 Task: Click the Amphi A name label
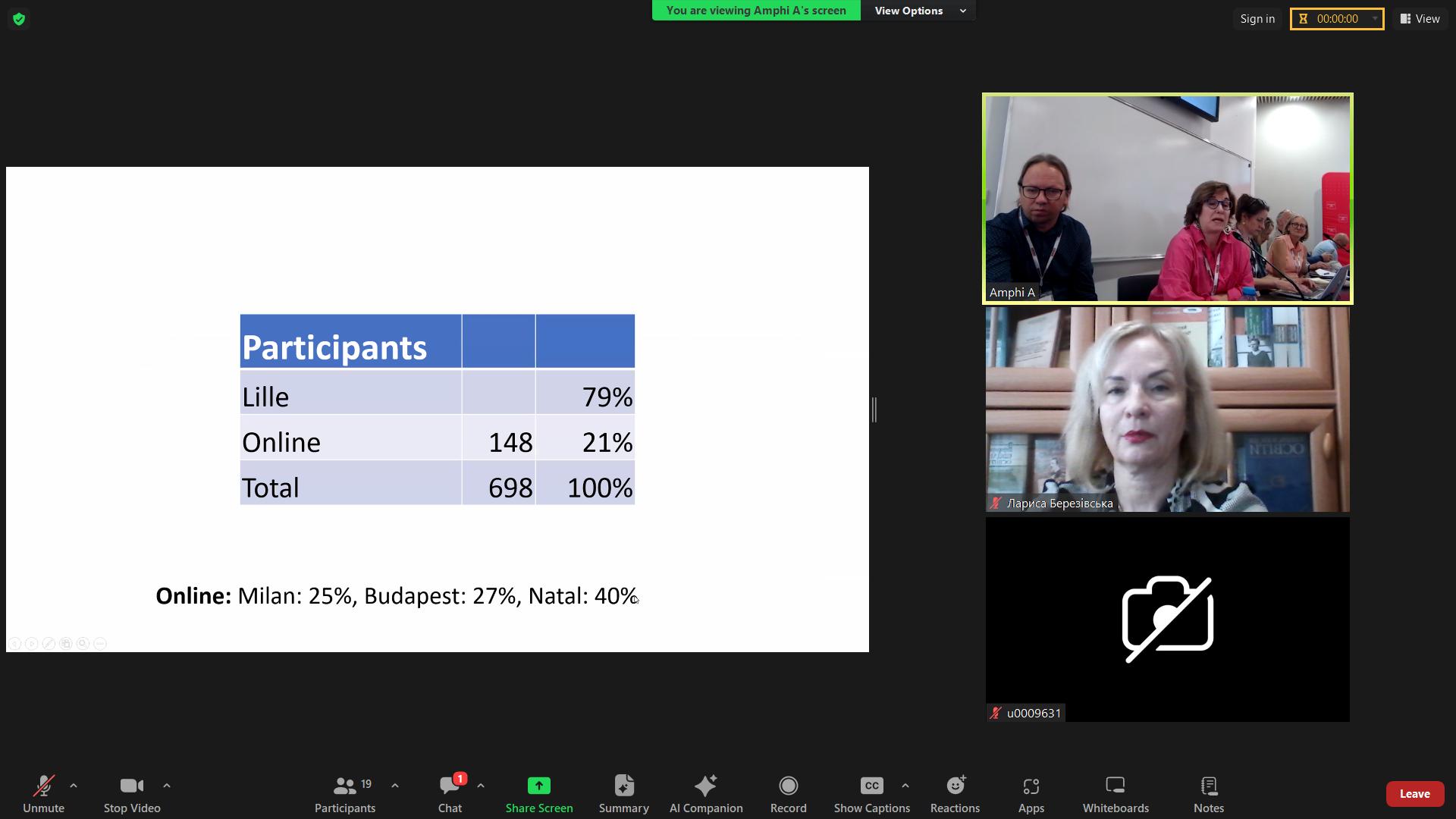(1012, 293)
